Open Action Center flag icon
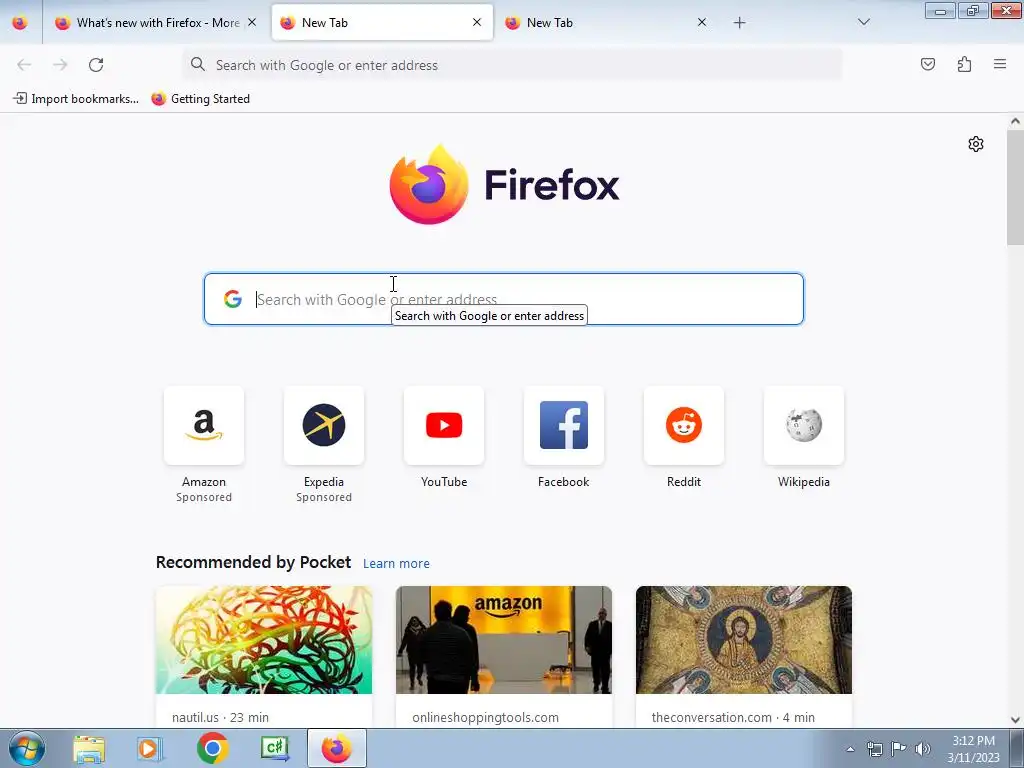 pyautogui.click(x=899, y=749)
